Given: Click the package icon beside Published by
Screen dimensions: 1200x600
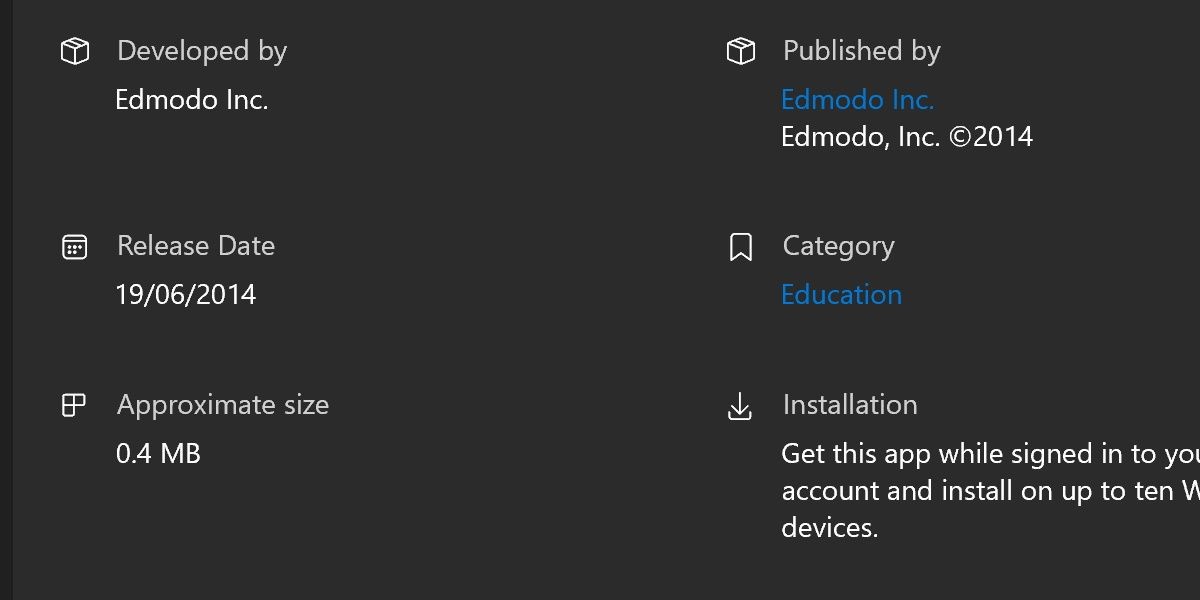Looking at the screenshot, I should click(x=741, y=51).
